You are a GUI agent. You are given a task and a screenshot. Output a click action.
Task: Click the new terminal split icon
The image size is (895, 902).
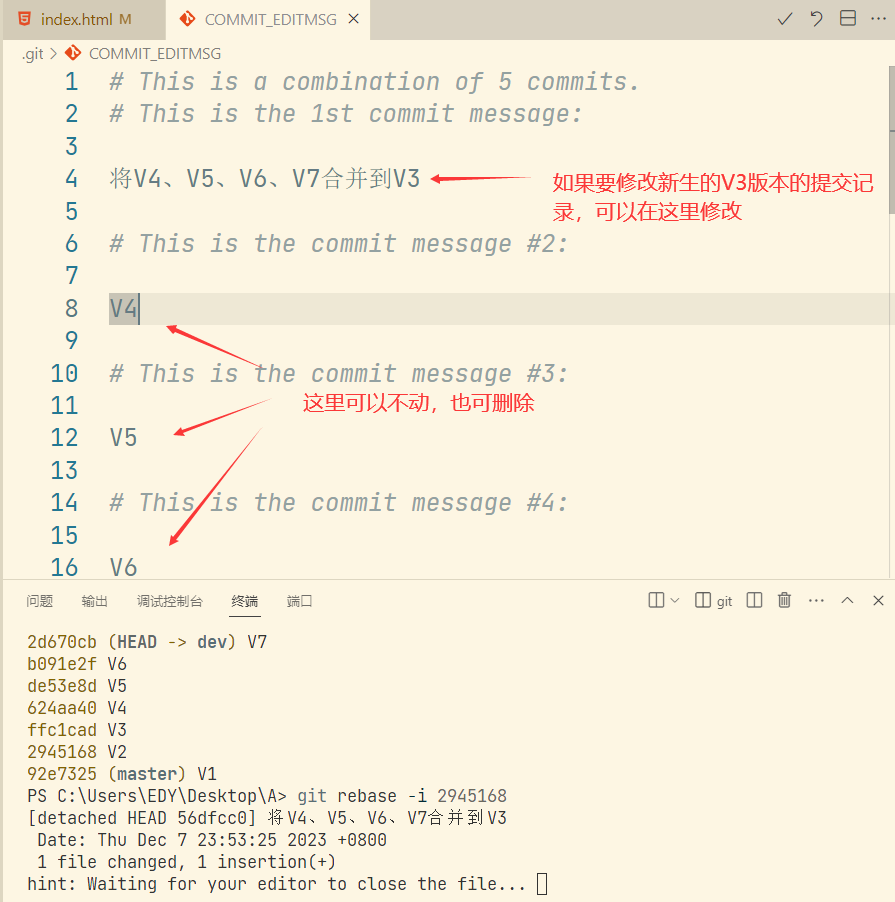point(656,600)
